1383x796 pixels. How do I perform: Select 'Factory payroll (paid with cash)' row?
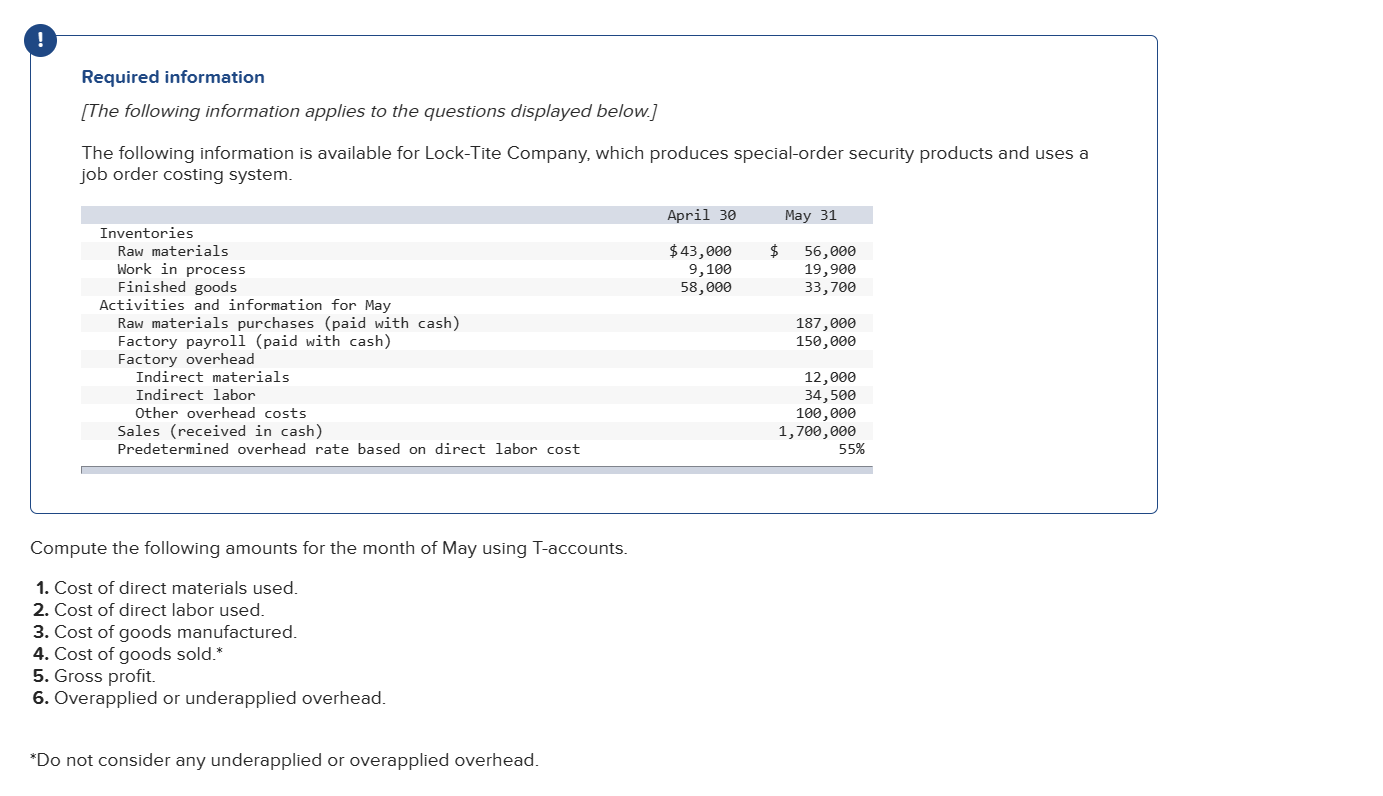pos(254,341)
